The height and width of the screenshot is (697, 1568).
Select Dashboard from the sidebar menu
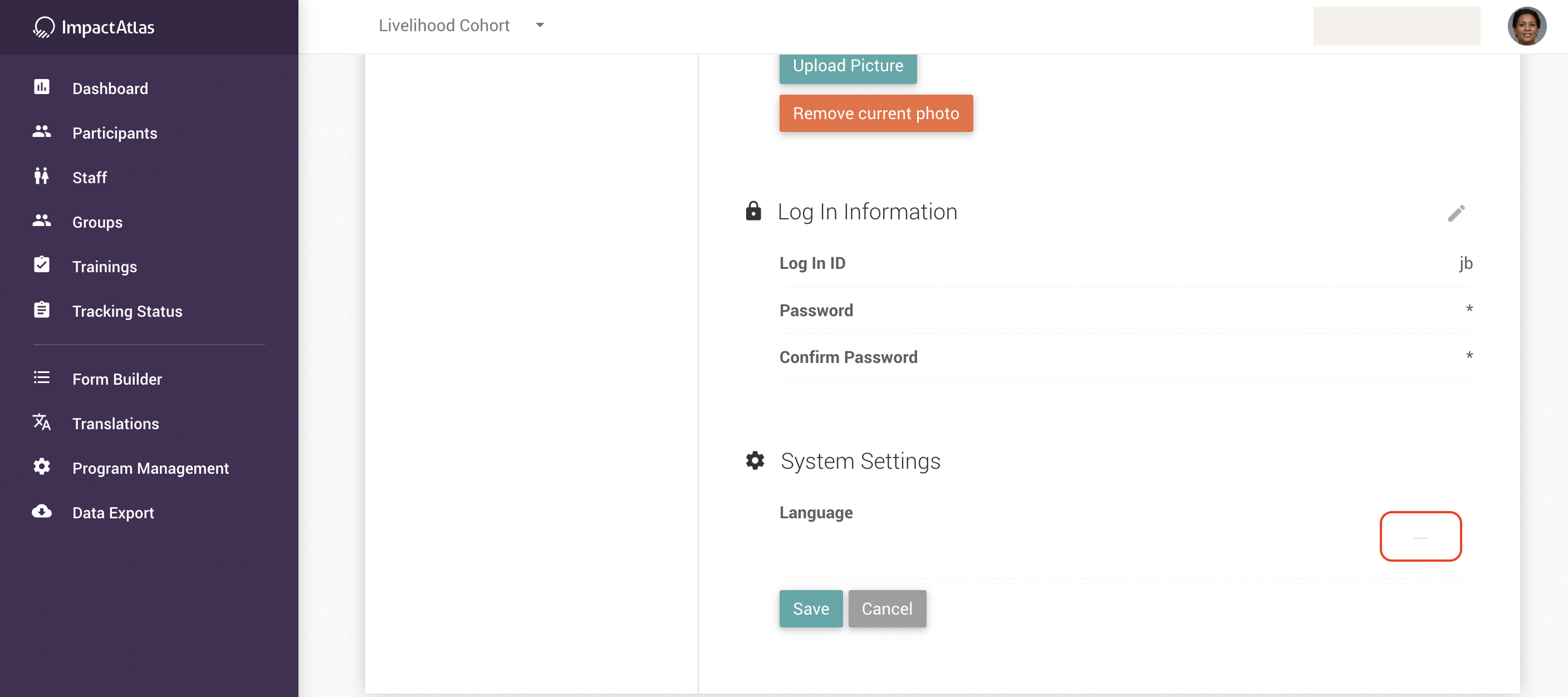tap(110, 87)
